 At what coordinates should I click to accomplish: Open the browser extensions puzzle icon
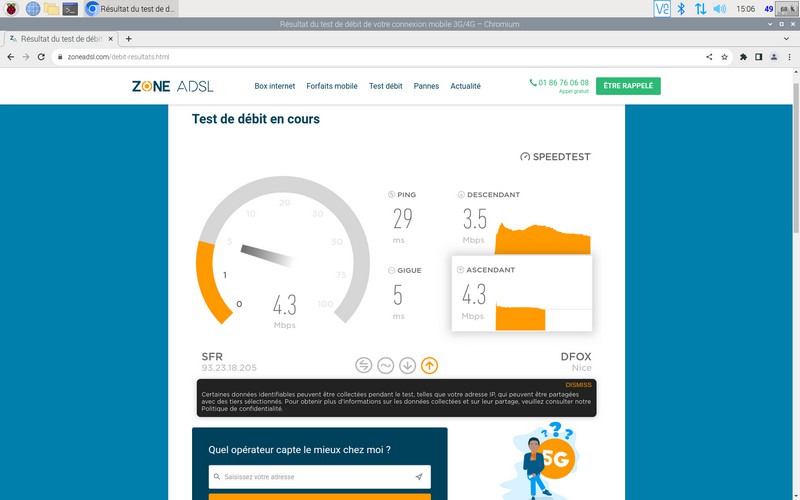point(743,57)
